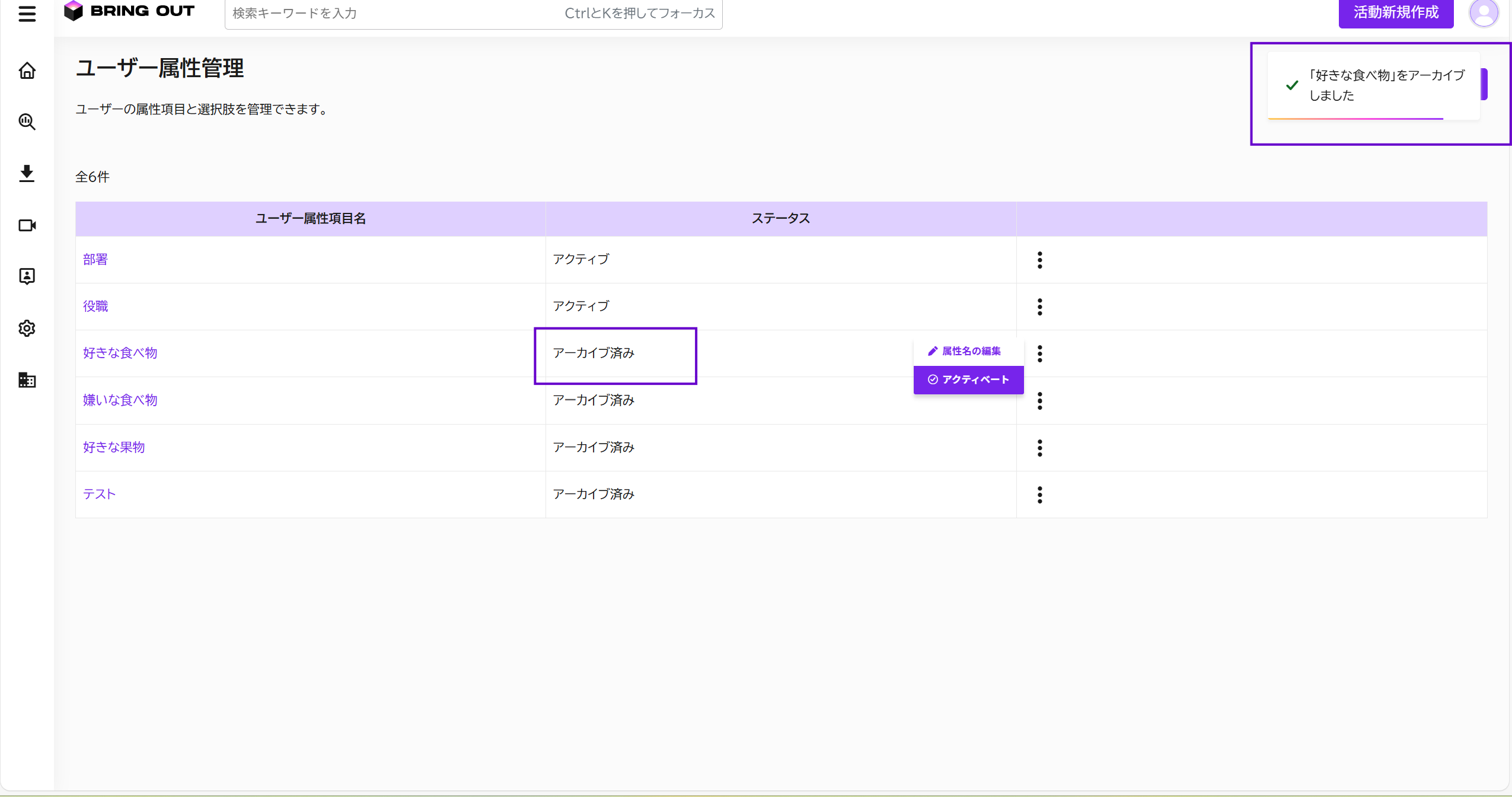Viewport: 1512px width, 797px height.
Task: Click the 活動新規作成 button
Action: click(1395, 13)
